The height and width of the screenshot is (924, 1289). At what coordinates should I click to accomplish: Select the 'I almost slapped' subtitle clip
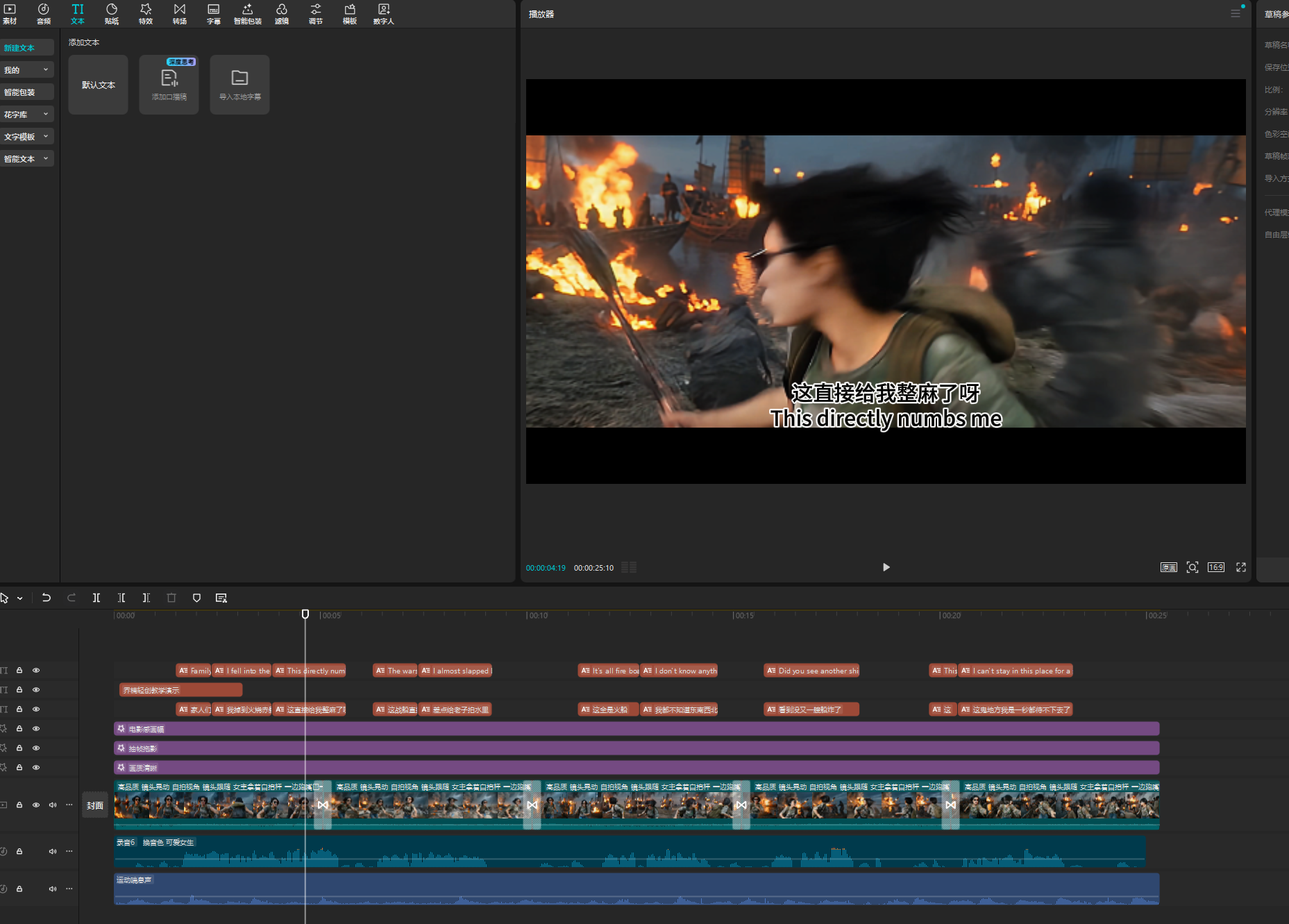point(455,671)
